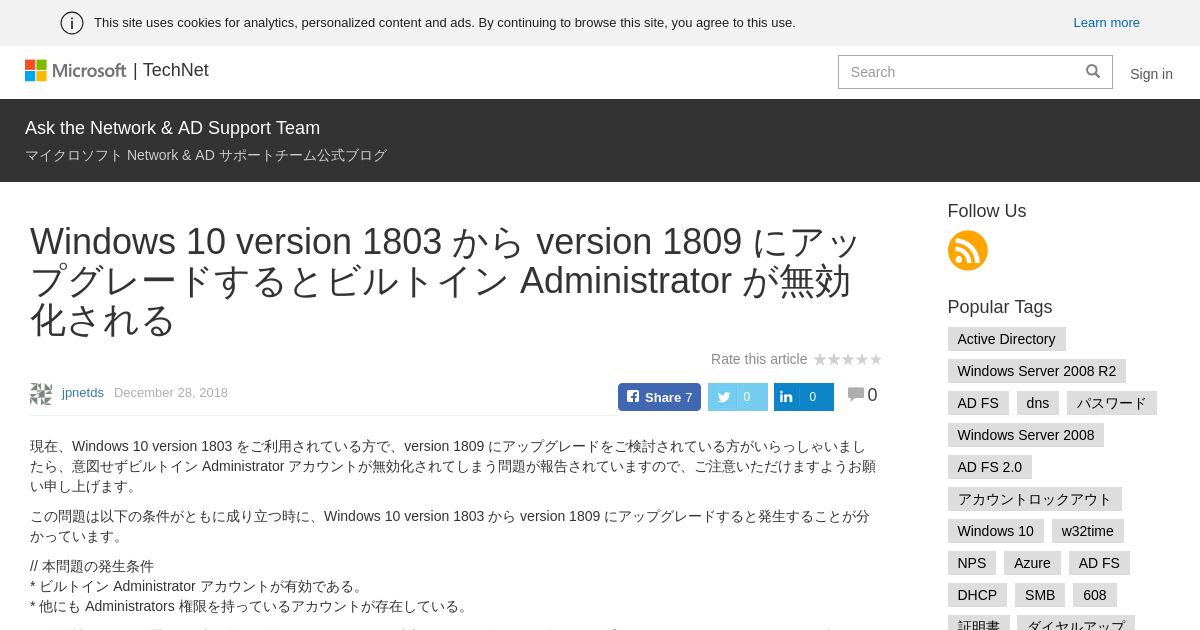
Task: Select the NPS tag
Action: tap(972, 563)
